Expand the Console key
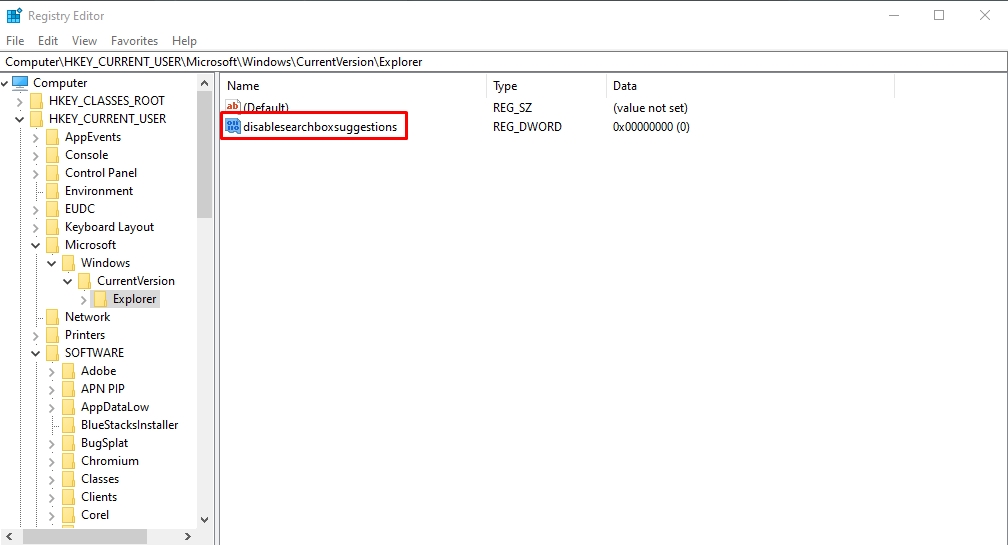Image resolution: width=1008 pixels, height=545 pixels. [35, 155]
